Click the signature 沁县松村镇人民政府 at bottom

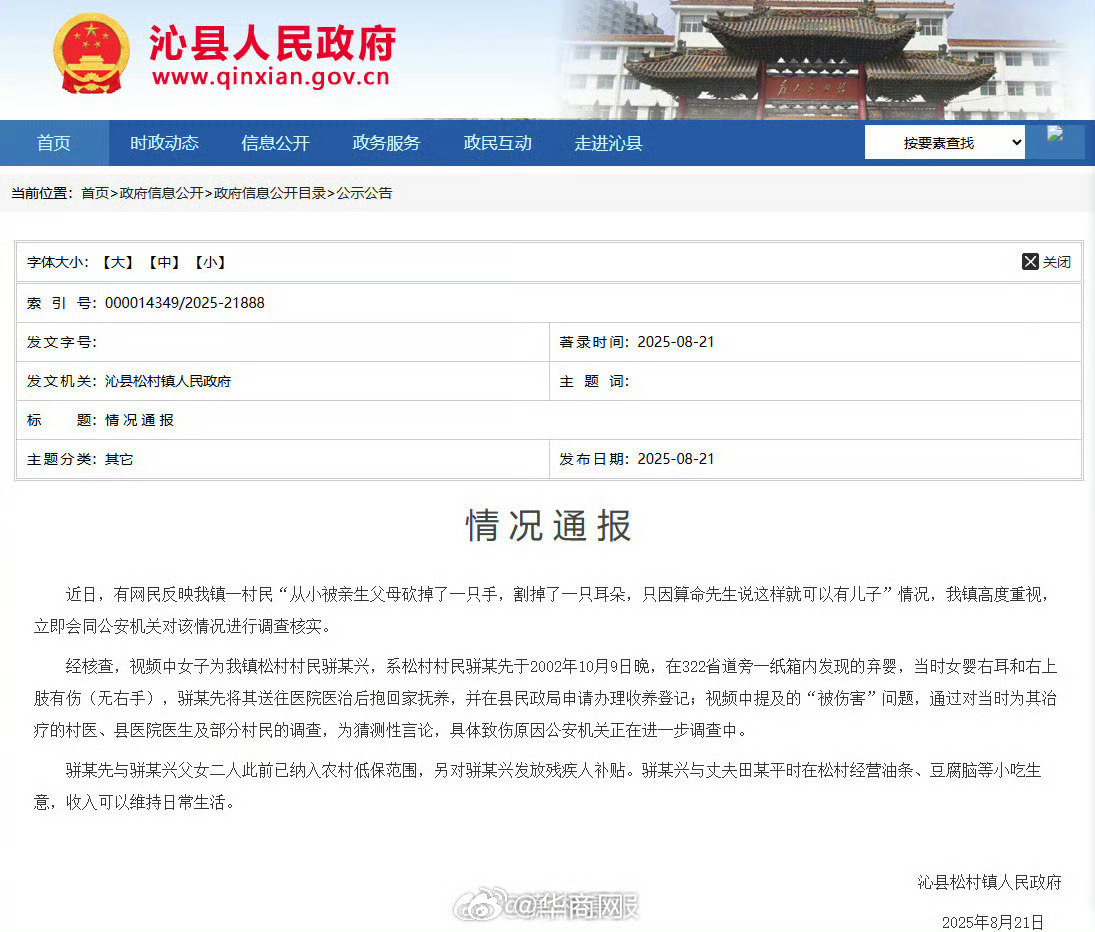point(989,882)
